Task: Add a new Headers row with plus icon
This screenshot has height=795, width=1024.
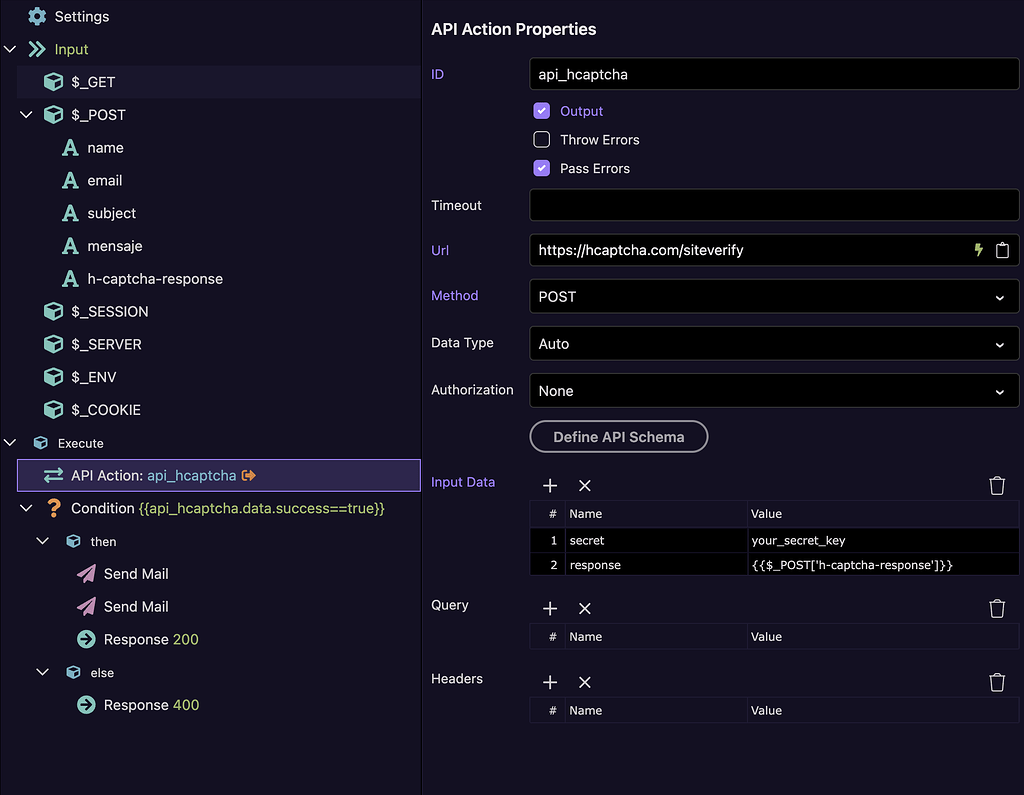Action: [x=550, y=682]
